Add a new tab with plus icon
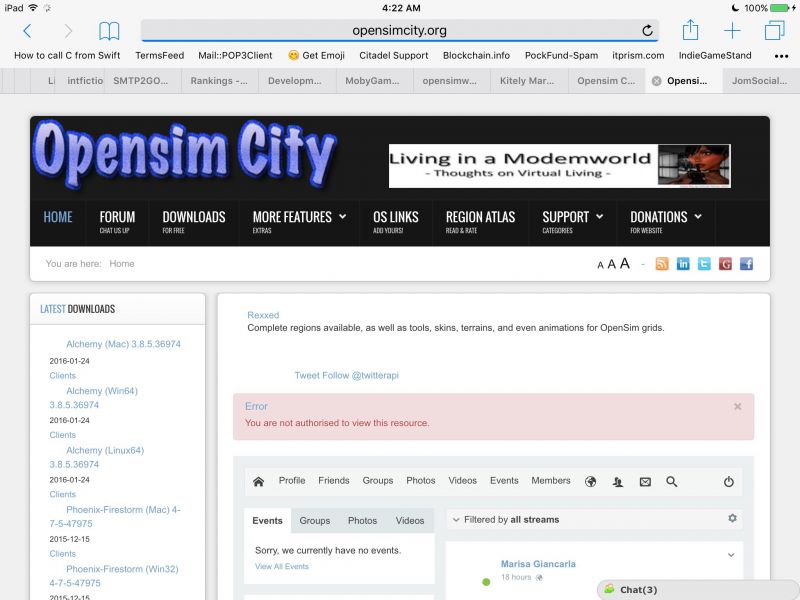 [732, 31]
